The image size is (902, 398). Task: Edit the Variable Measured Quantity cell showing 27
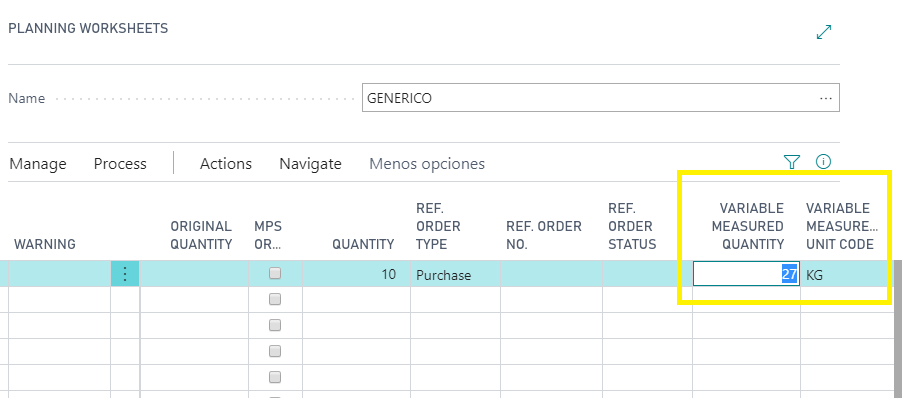(746, 274)
